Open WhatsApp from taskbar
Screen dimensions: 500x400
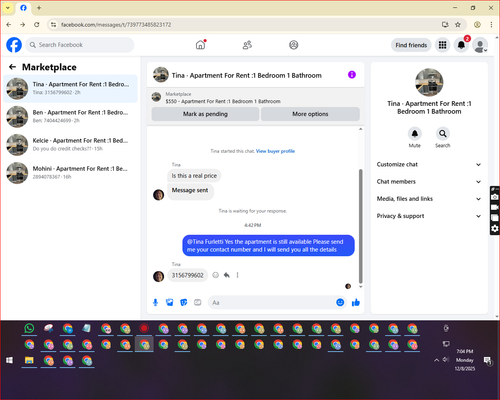tap(29, 328)
